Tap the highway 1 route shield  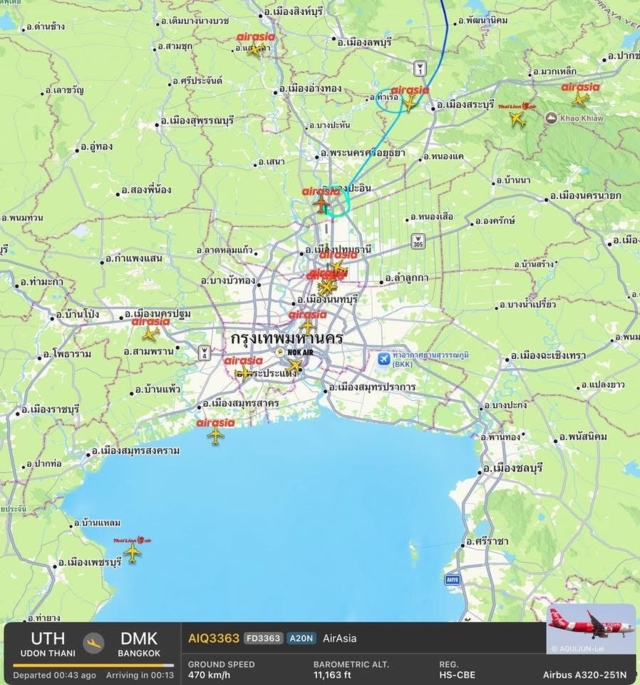[x=419, y=69]
